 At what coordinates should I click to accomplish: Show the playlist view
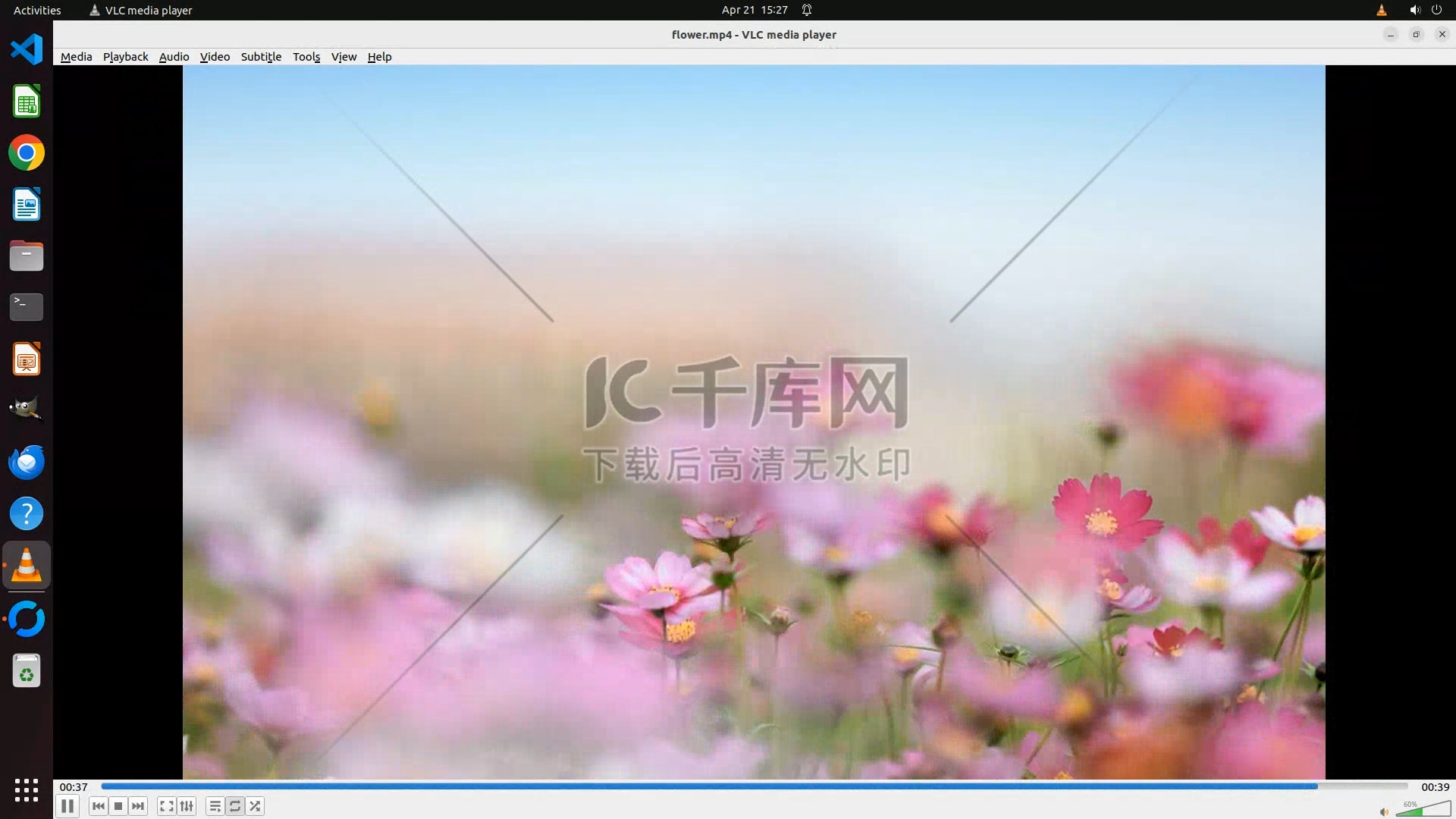215,806
